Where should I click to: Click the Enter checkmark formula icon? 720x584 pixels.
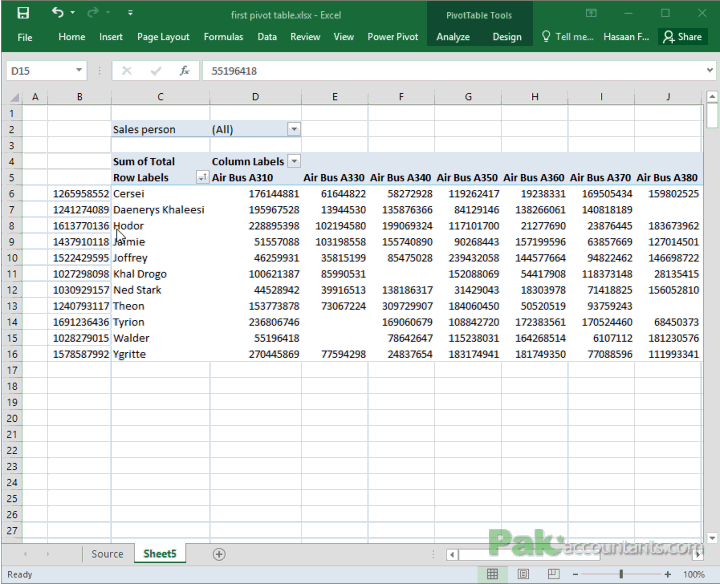156,71
